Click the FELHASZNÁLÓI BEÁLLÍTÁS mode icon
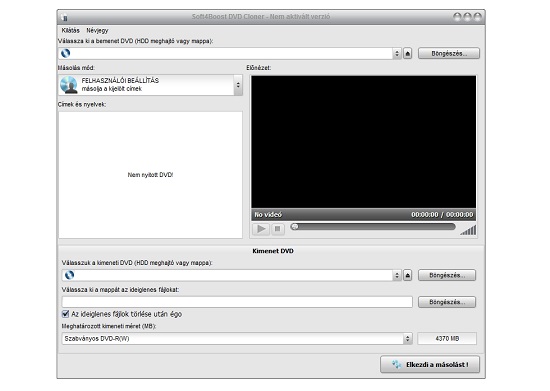550x391 pixels. pos(69,85)
